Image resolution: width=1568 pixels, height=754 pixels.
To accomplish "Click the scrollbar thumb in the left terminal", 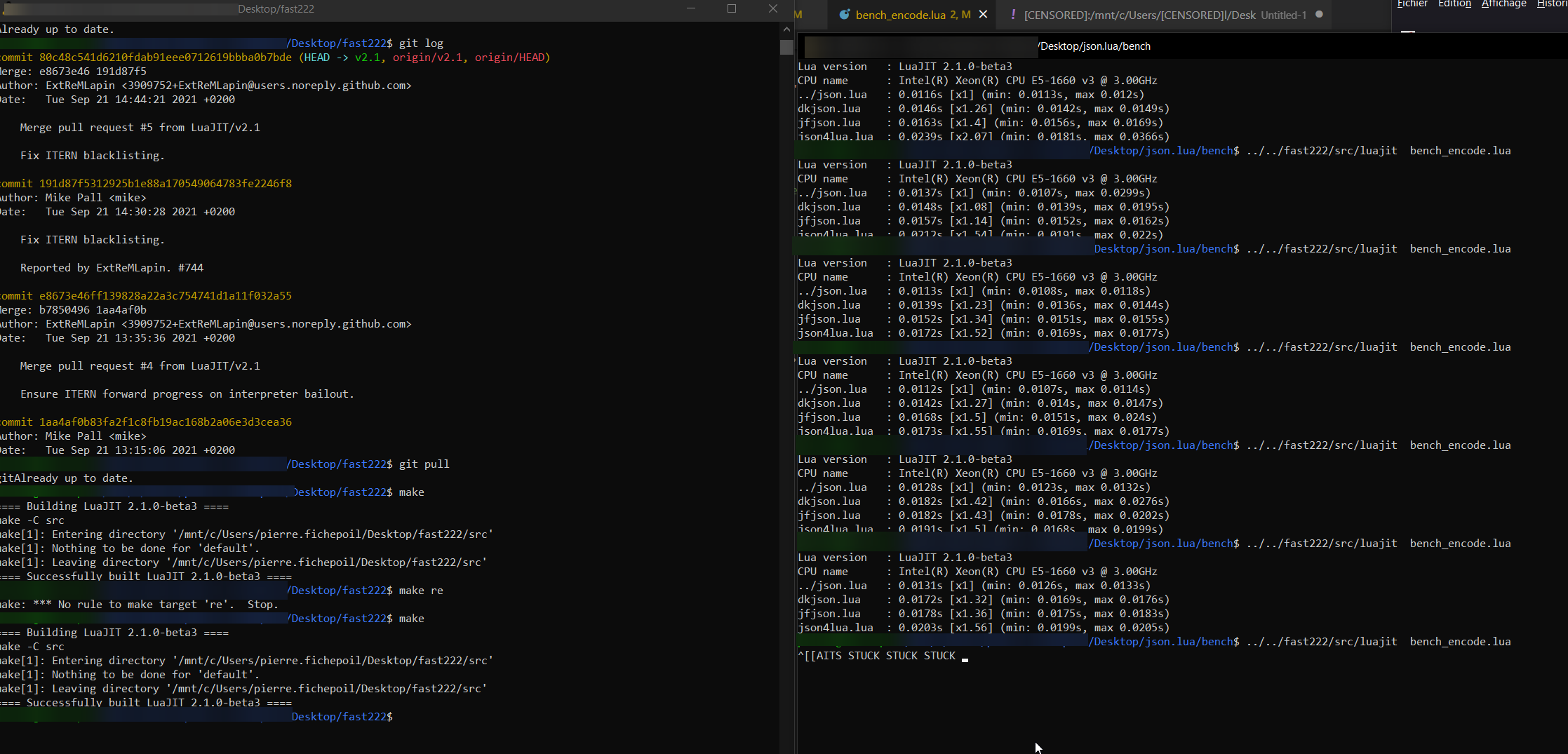I will 786,48.
